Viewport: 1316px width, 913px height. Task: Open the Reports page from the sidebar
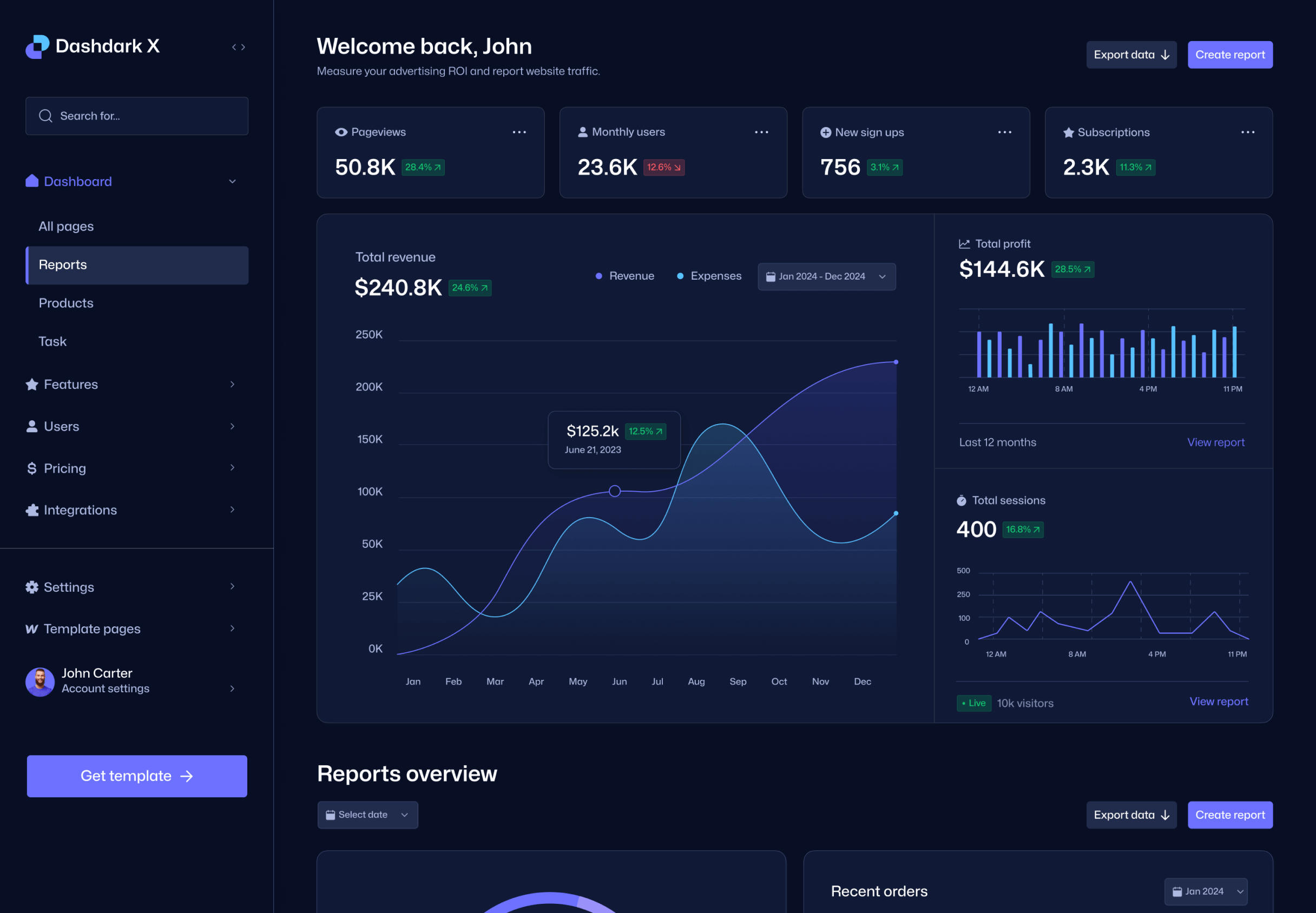pos(63,264)
